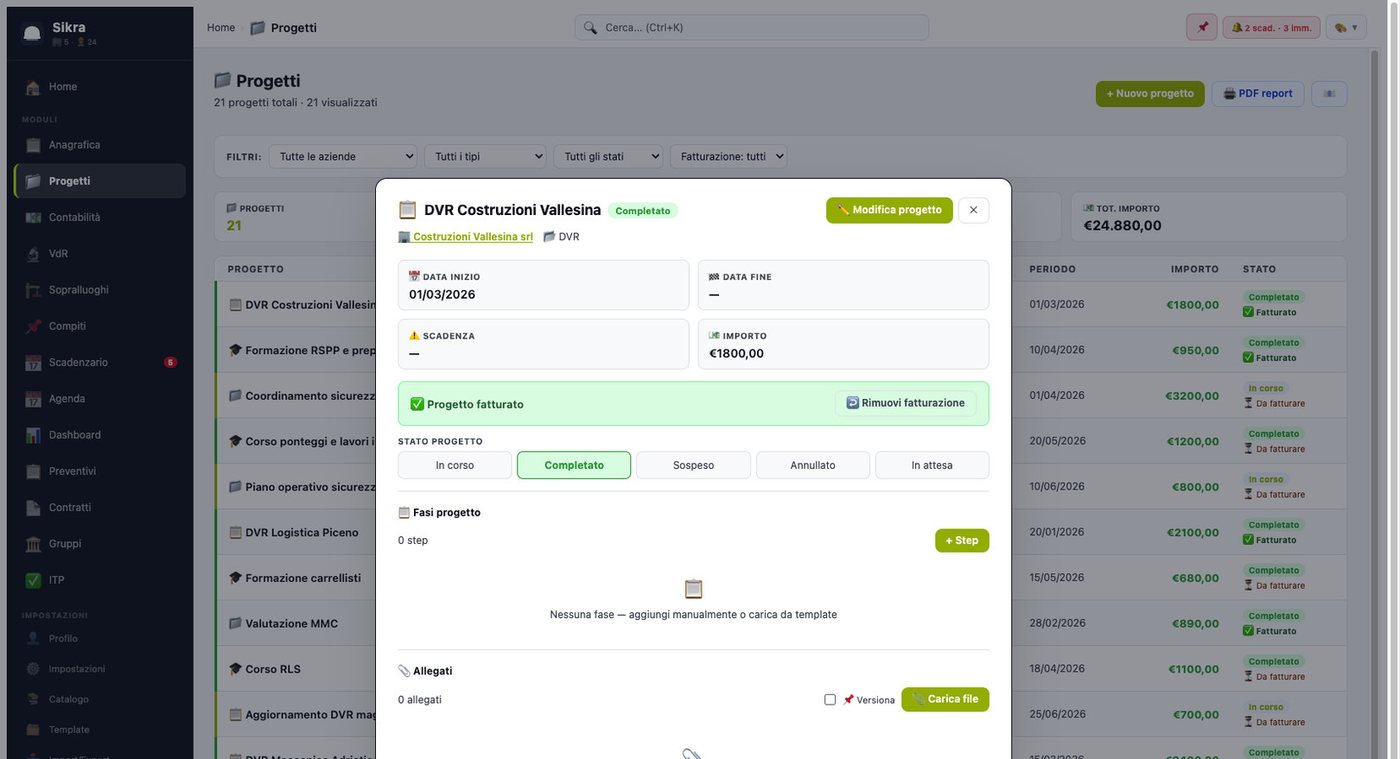
Task: Open the Contratti sidebar item
Action: tap(100, 507)
